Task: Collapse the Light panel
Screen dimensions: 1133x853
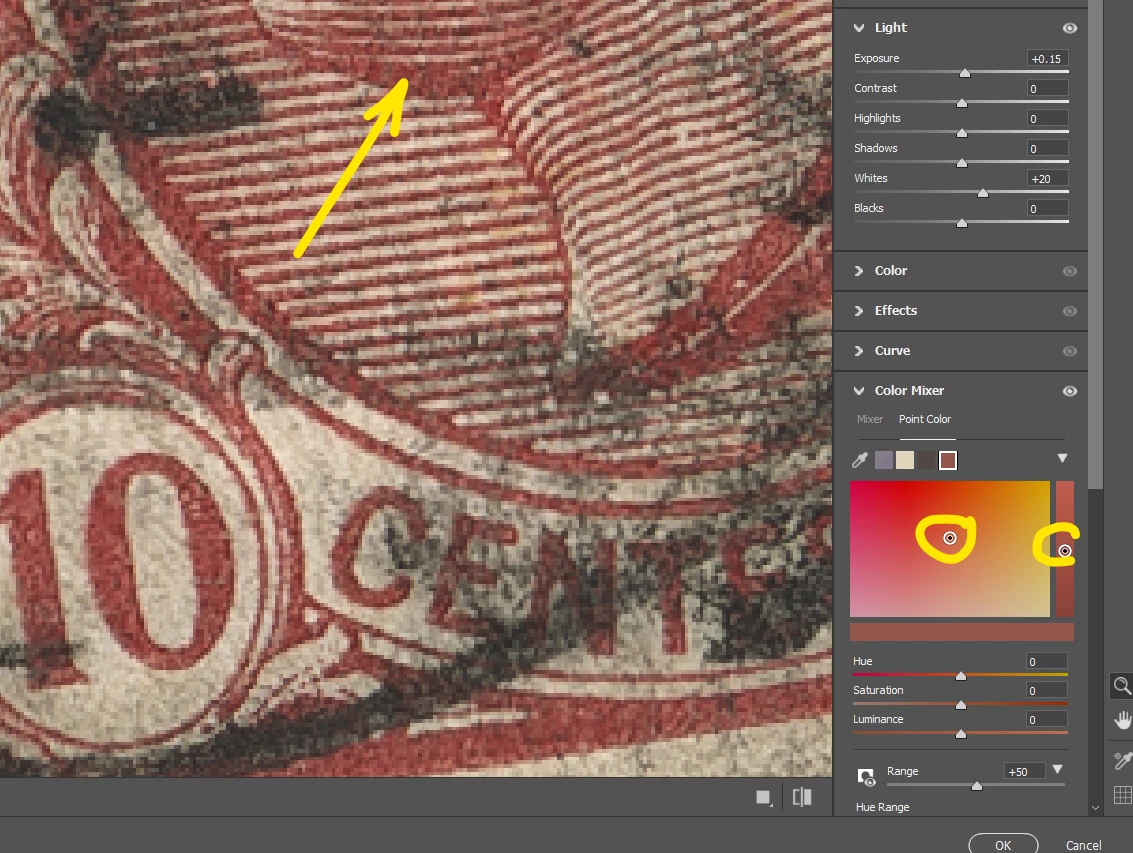Action: point(859,28)
